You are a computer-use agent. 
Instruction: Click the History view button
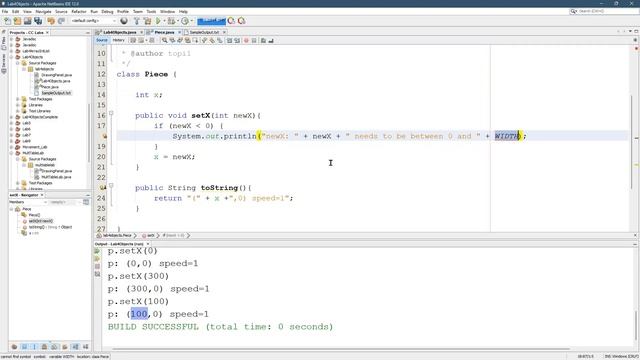point(118,40)
